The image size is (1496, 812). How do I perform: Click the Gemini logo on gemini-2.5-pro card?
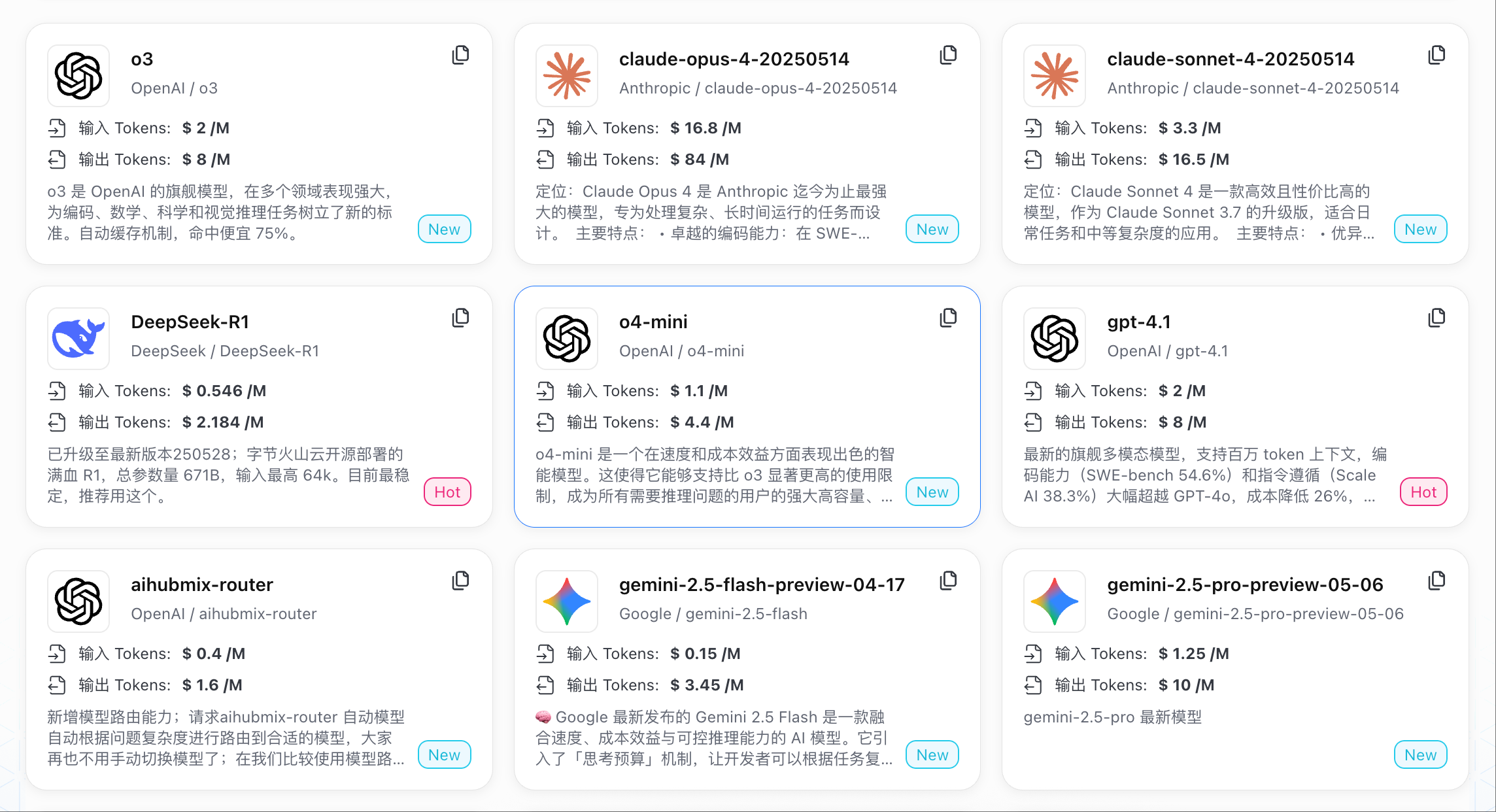point(1055,601)
